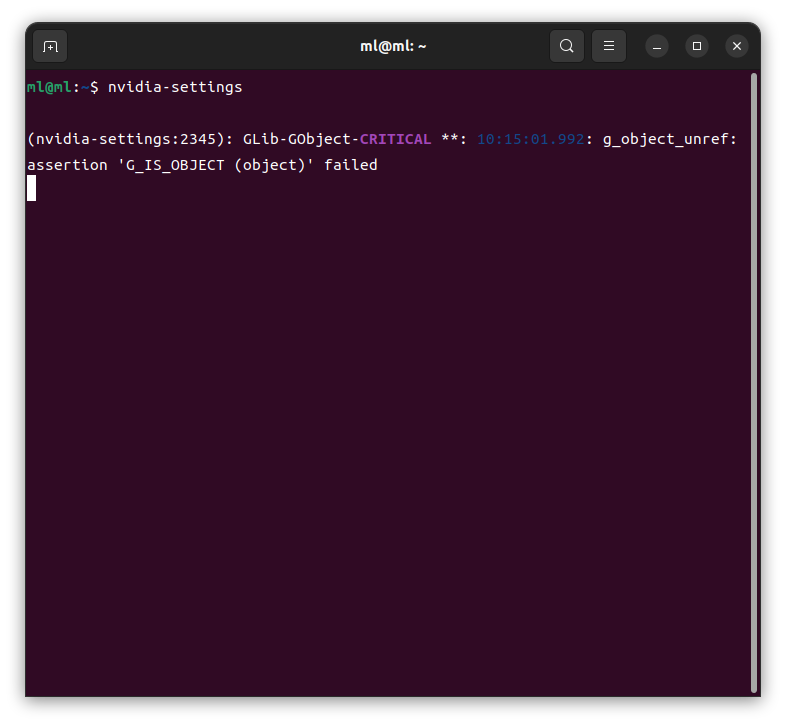This screenshot has height=725, width=786.
Task: Click the purple 'CRITICAL' word
Action: coord(396,139)
